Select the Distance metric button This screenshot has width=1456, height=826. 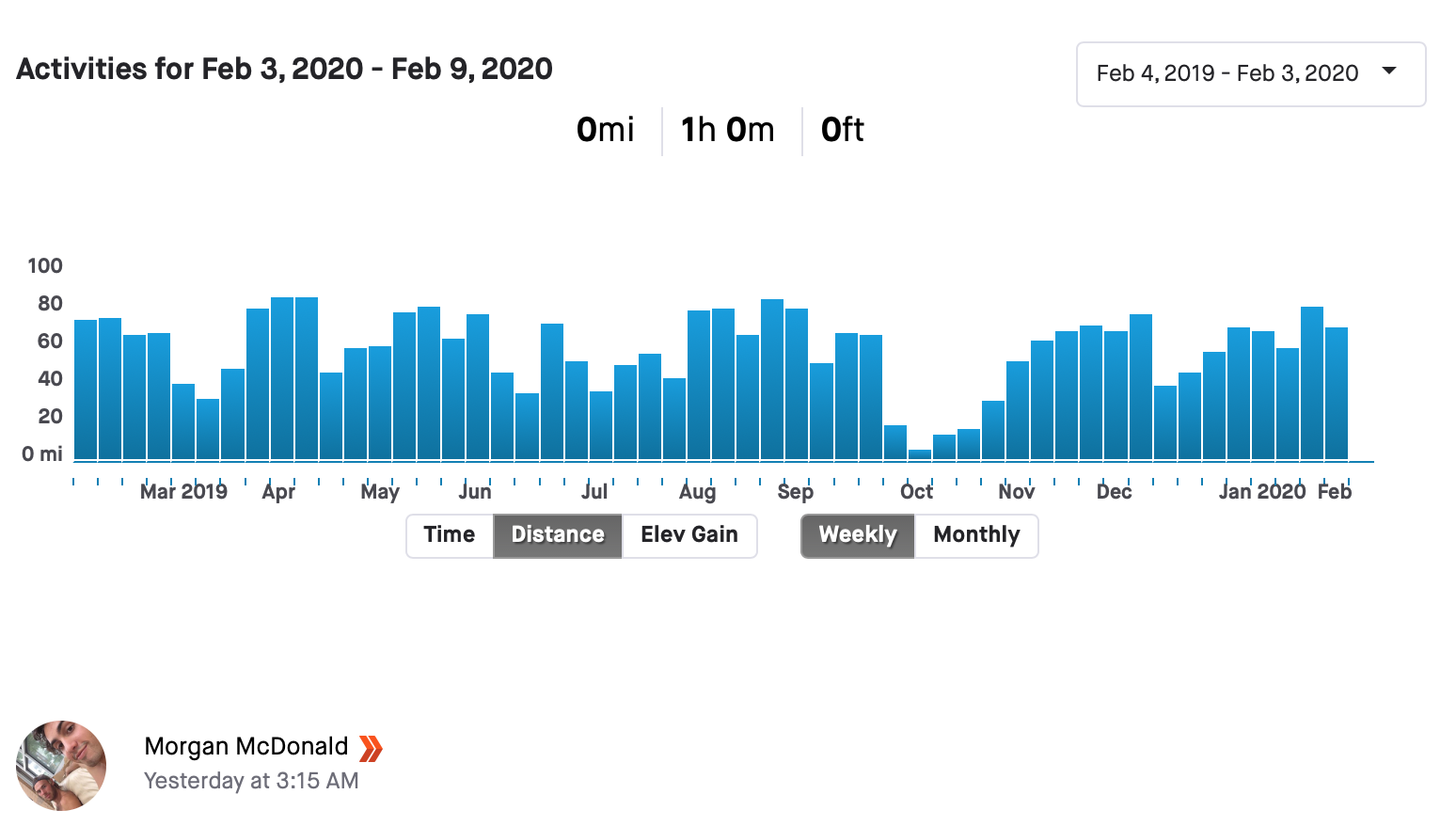(x=558, y=535)
